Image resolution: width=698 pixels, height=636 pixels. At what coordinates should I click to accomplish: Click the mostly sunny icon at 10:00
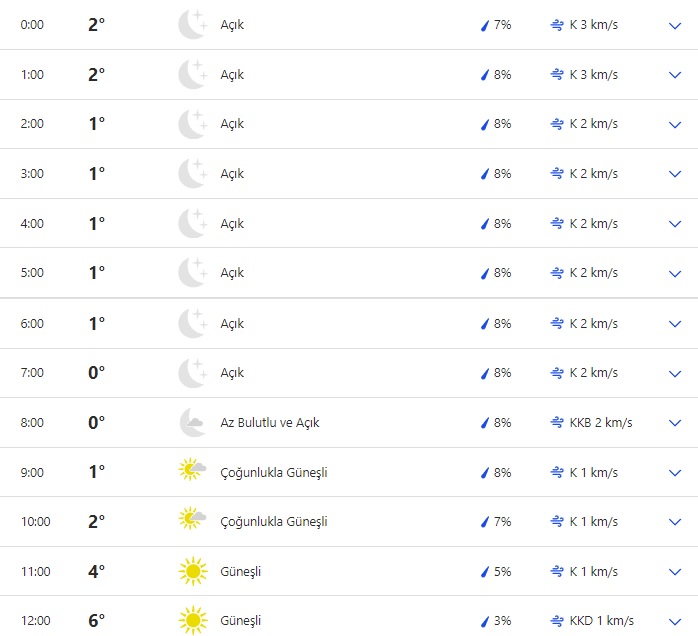(191, 521)
